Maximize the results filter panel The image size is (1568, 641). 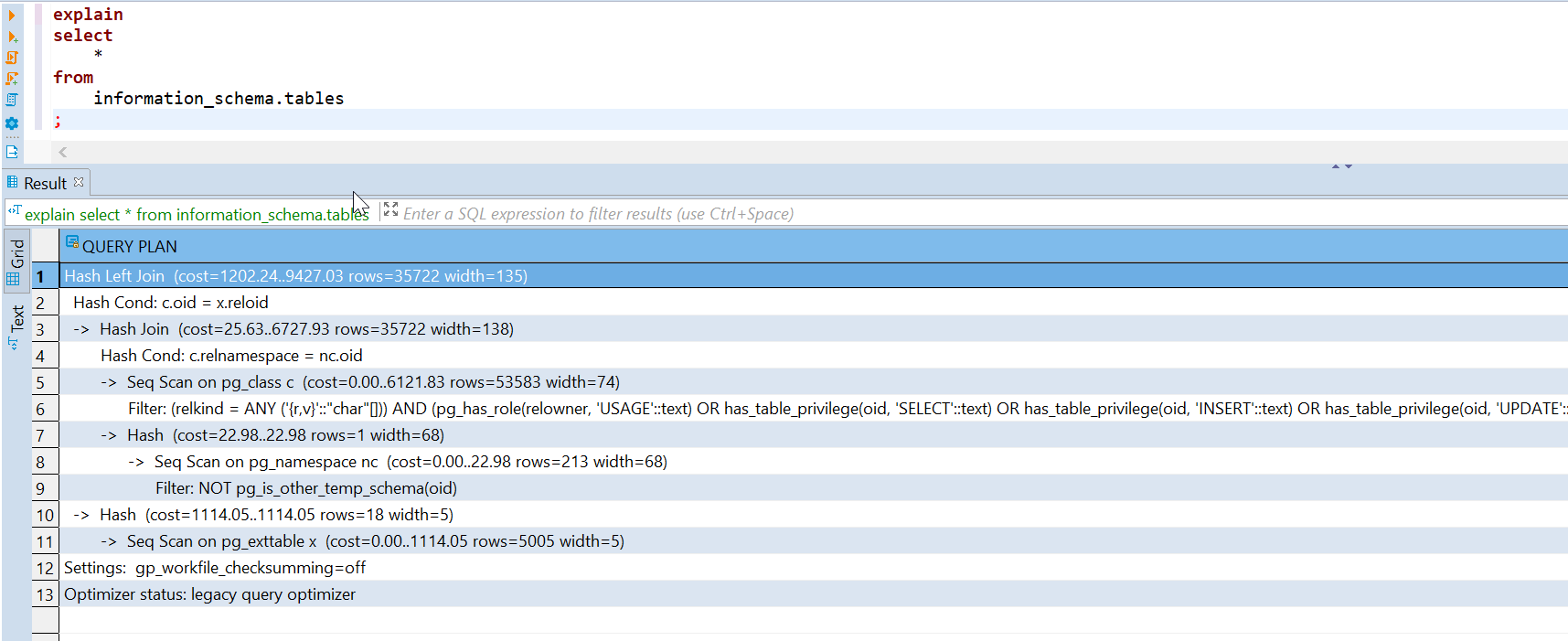(x=390, y=210)
